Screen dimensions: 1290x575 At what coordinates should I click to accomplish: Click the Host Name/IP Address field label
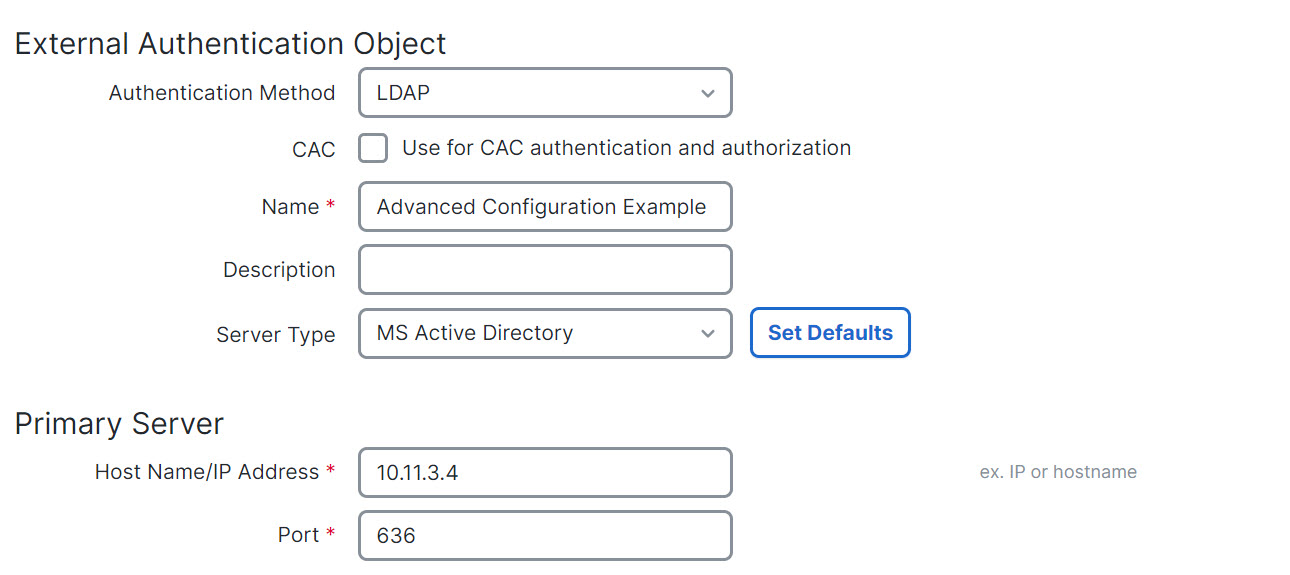coord(207,472)
